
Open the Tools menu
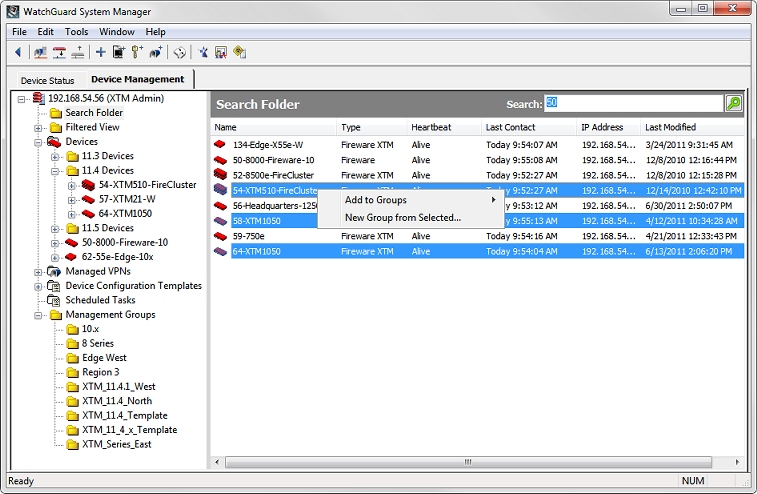[x=76, y=32]
